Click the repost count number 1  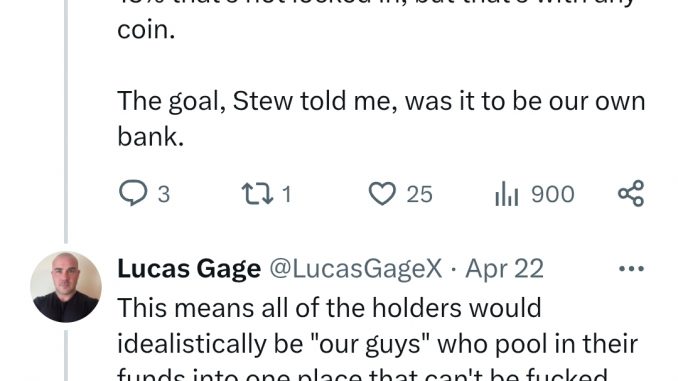[x=287, y=194]
